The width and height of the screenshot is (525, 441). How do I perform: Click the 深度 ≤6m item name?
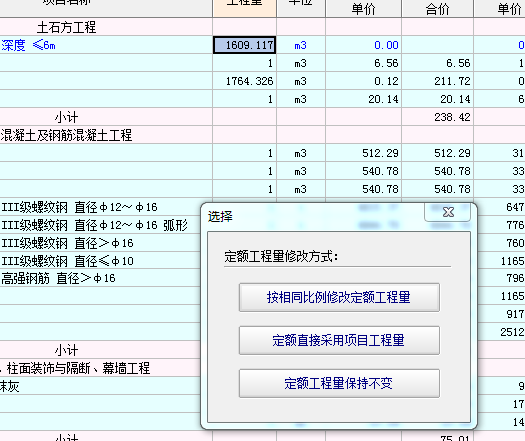[x=28, y=45]
